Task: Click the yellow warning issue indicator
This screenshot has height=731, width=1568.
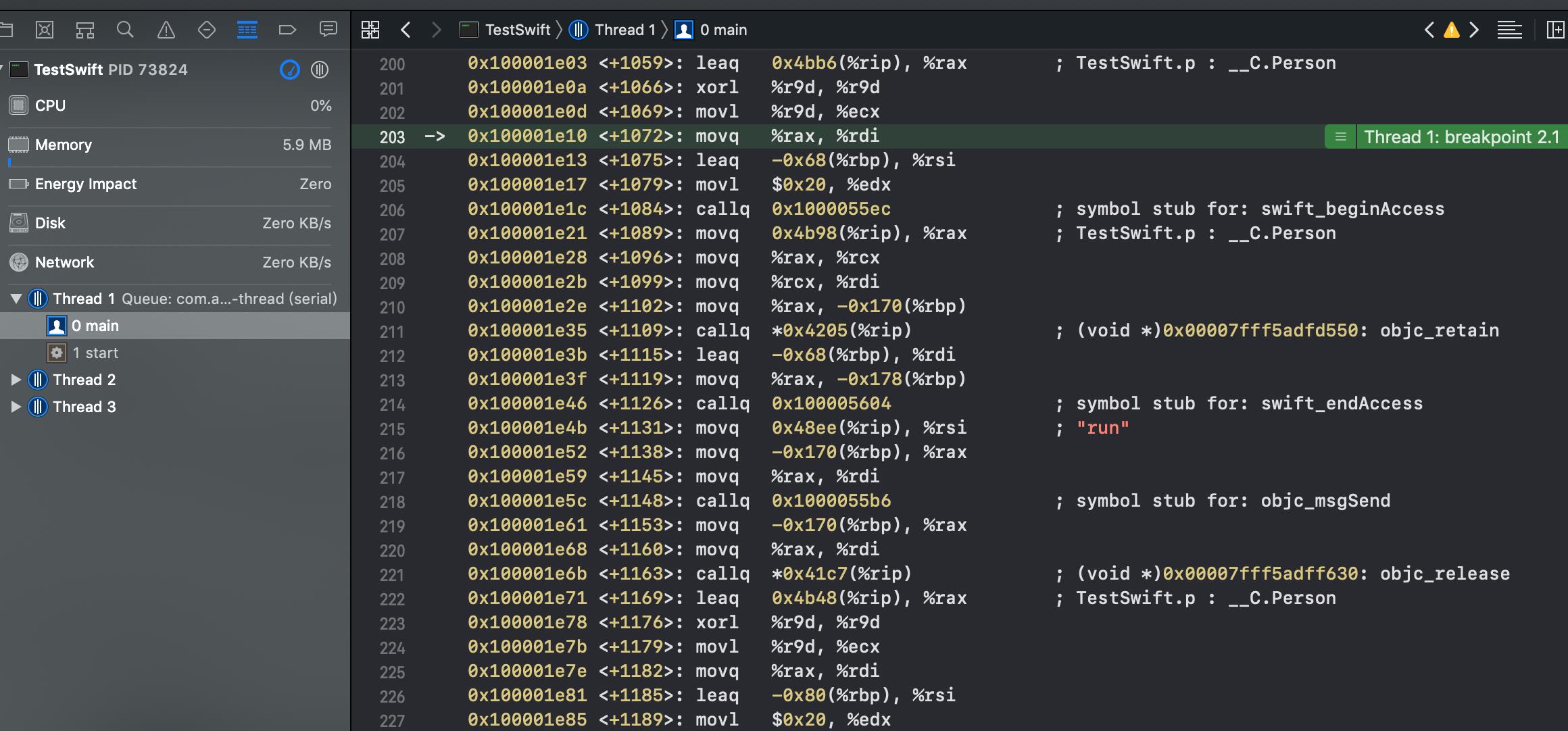Action: [1452, 30]
